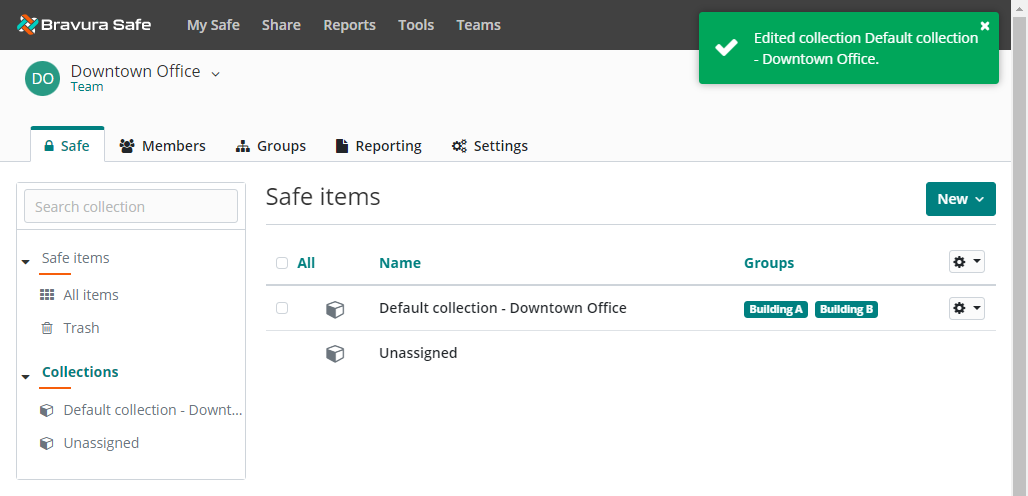
Task: Click sidebar cube icon for Default collection
Action: click(x=47, y=410)
